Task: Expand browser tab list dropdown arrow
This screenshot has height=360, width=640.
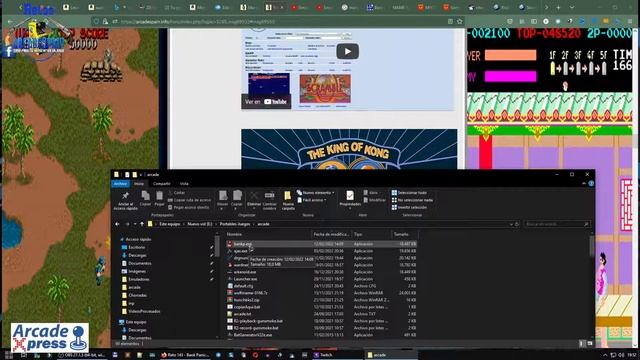Action: coord(572,7)
